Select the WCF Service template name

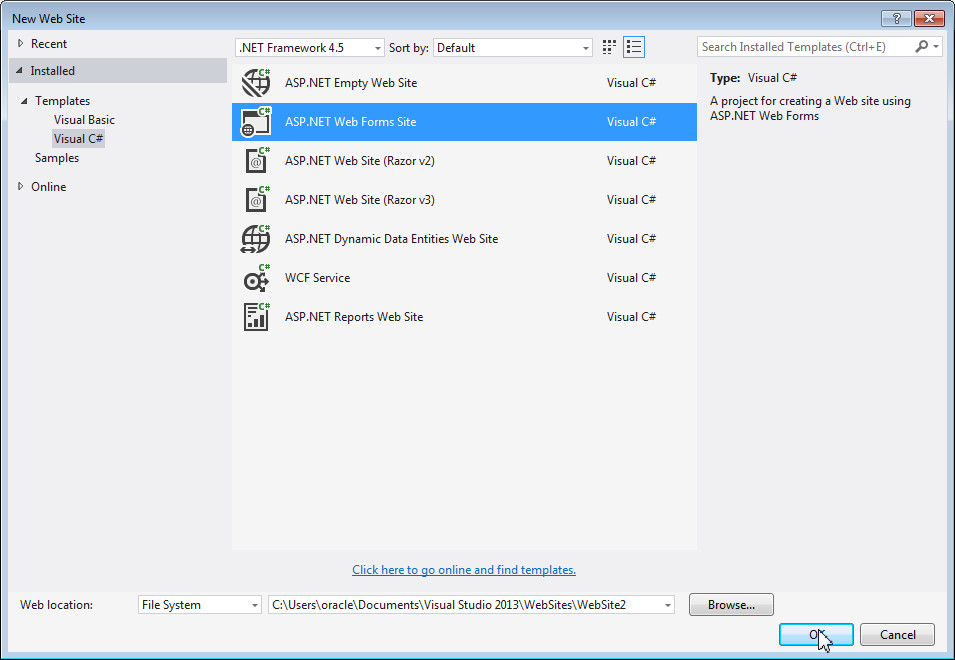317,278
